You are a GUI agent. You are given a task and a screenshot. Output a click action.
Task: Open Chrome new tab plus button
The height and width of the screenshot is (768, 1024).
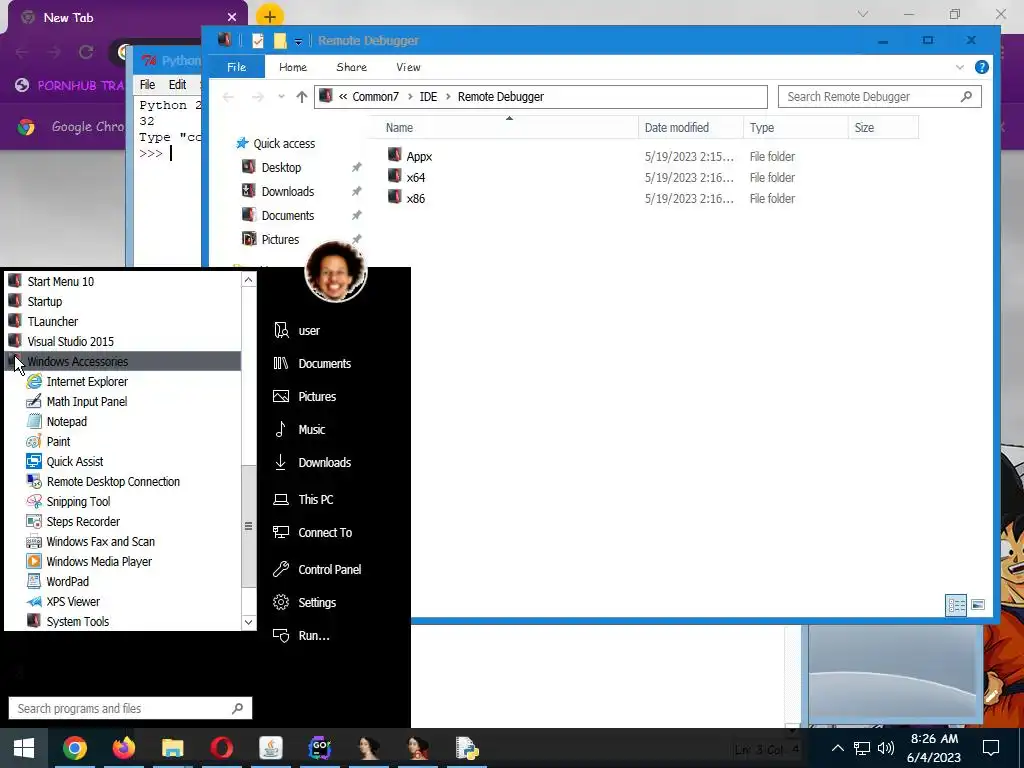[270, 17]
